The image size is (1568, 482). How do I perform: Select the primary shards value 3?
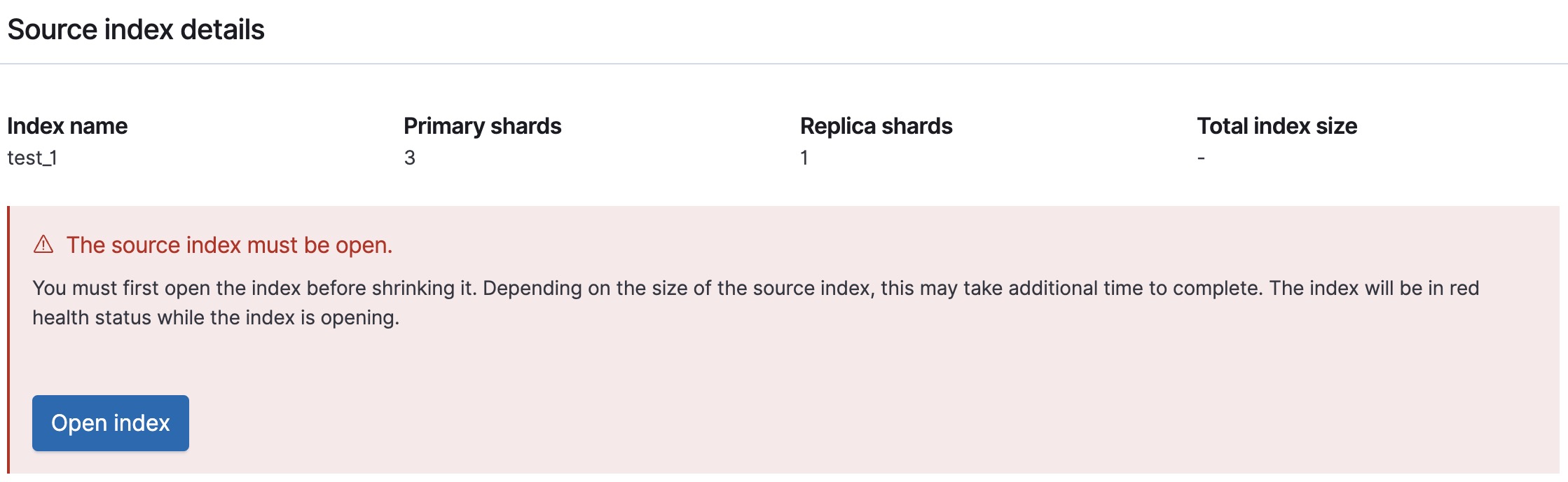coord(410,158)
